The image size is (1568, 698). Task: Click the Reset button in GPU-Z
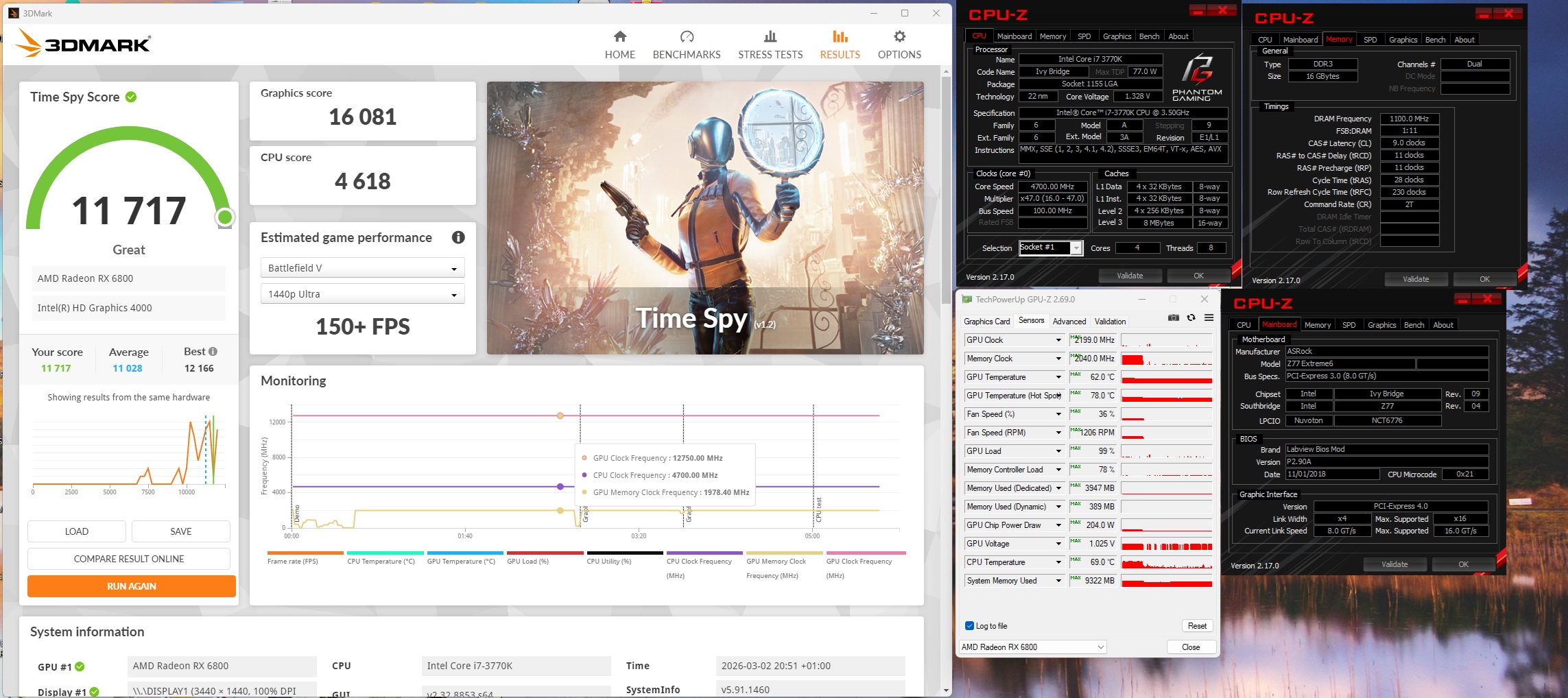click(1197, 626)
